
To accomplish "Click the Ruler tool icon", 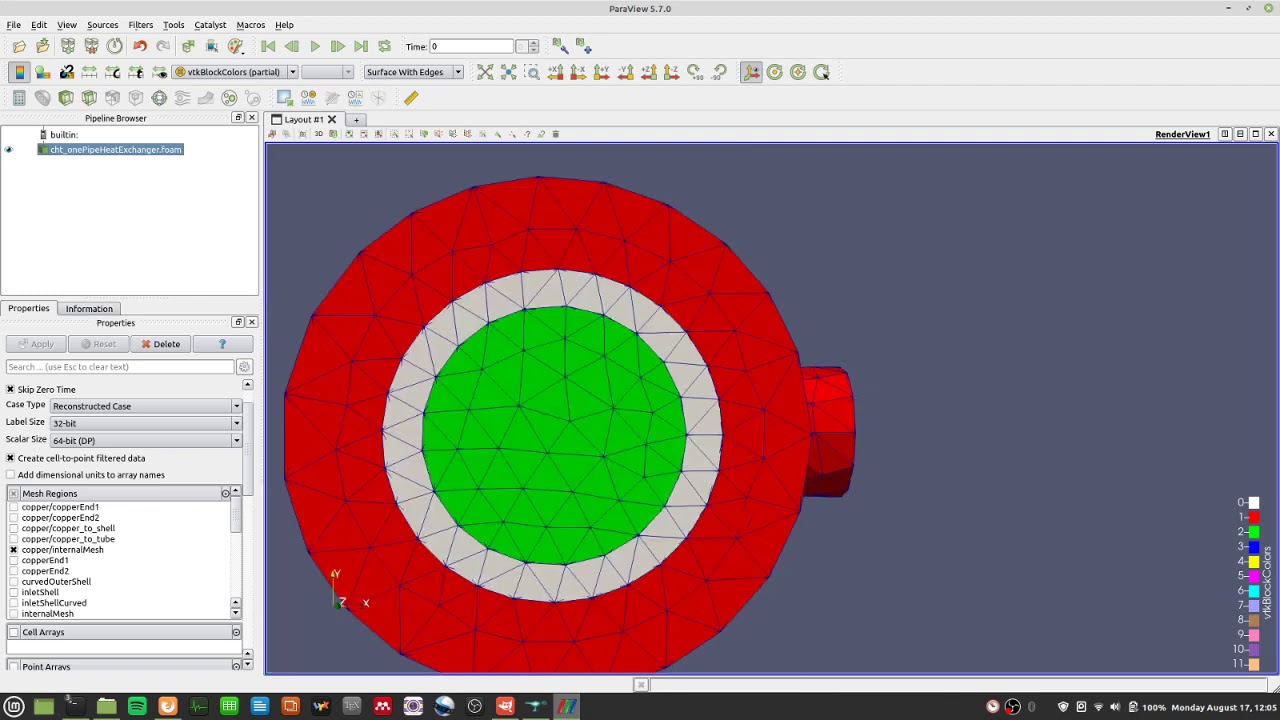I will (411, 98).
